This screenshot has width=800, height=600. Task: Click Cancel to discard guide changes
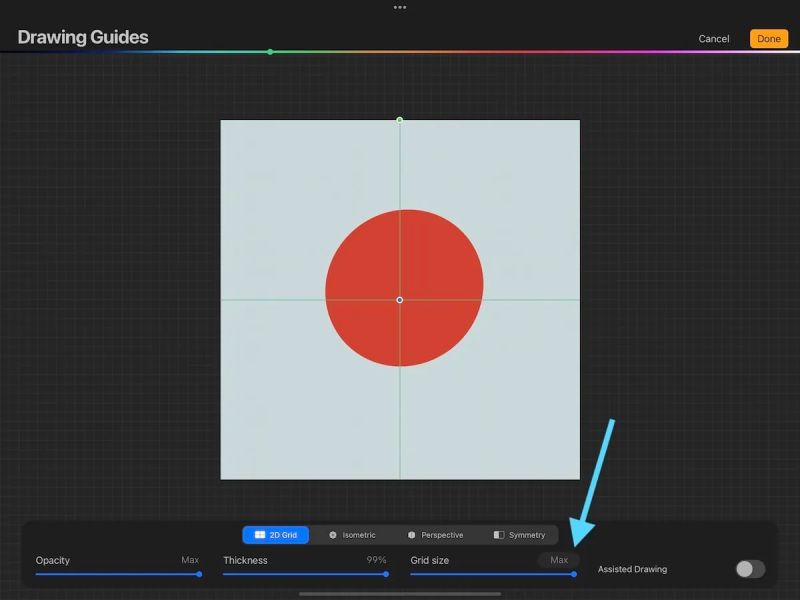click(x=713, y=38)
